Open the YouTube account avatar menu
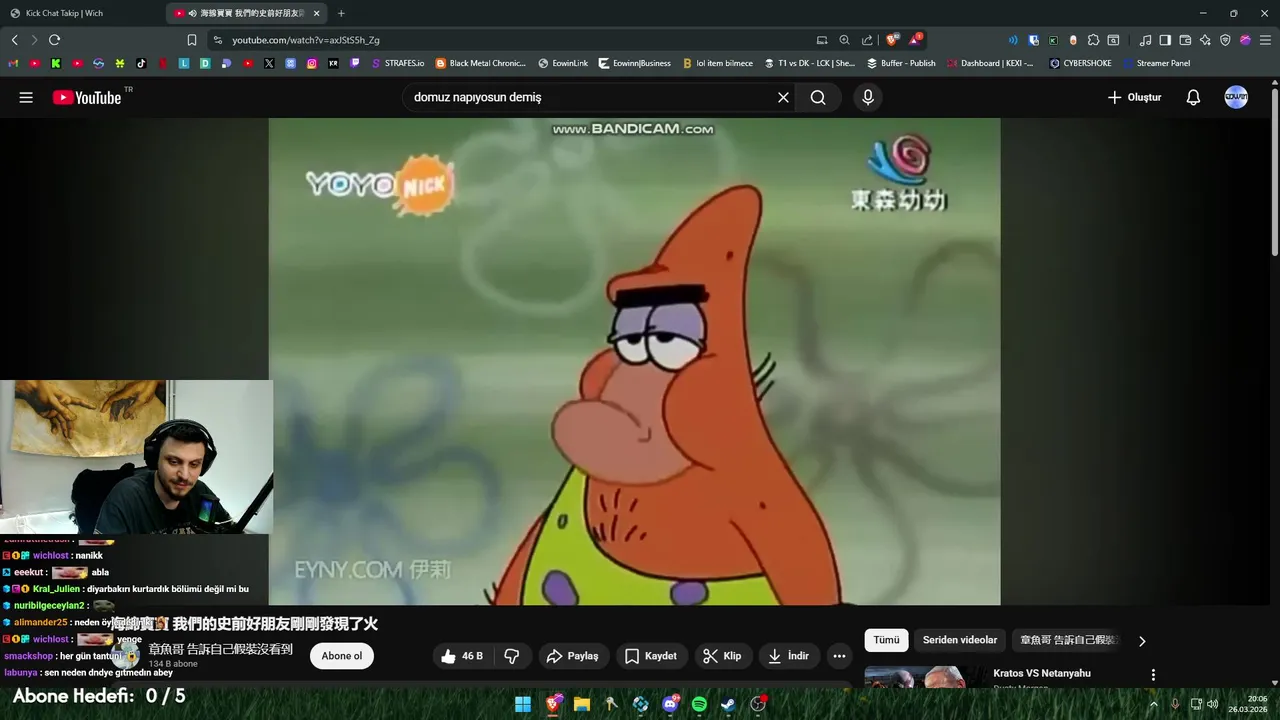The width and height of the screenshot is (1280, 720). (1236, 97)
